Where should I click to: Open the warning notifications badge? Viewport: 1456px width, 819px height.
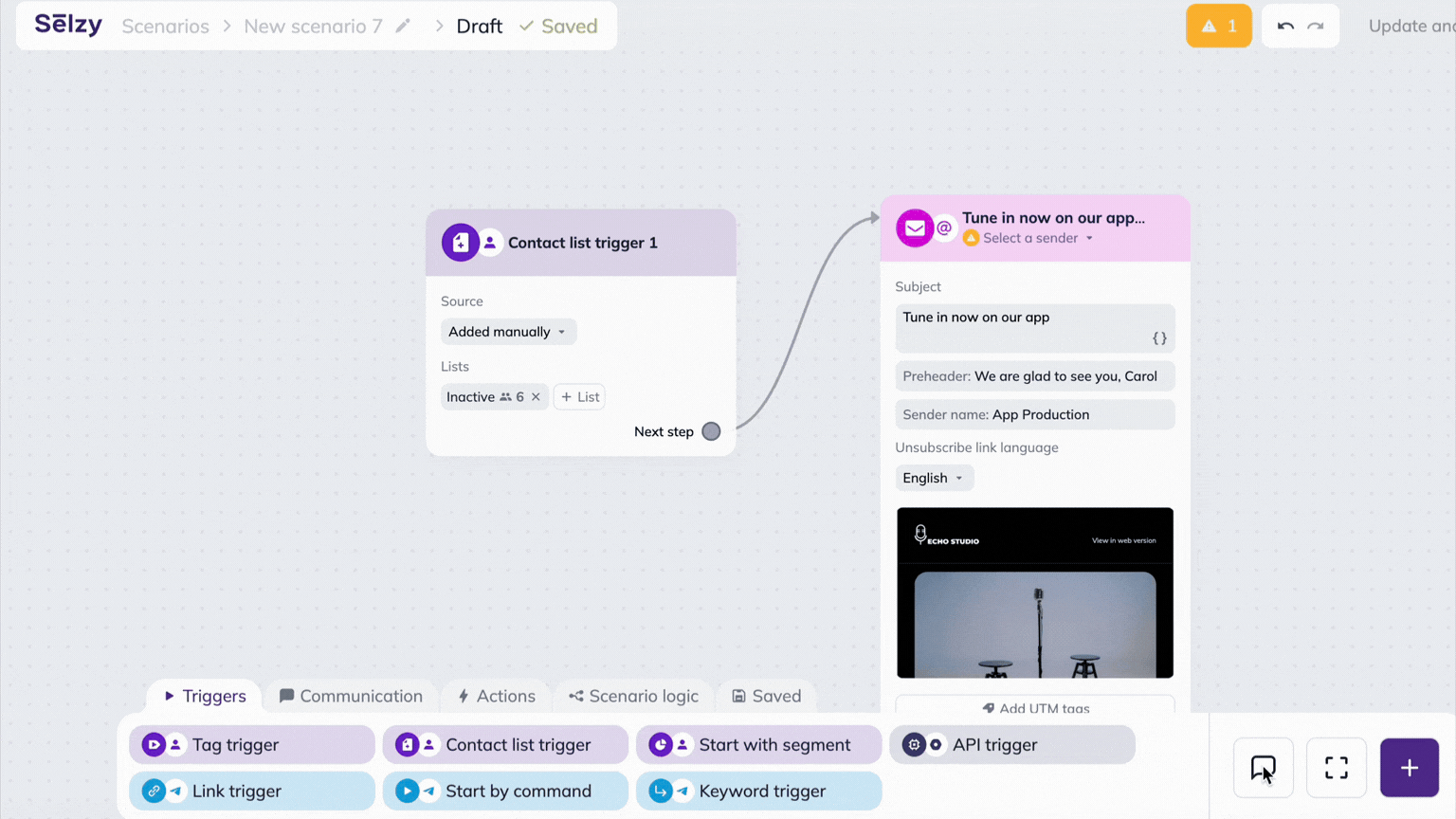[1219, 26]
